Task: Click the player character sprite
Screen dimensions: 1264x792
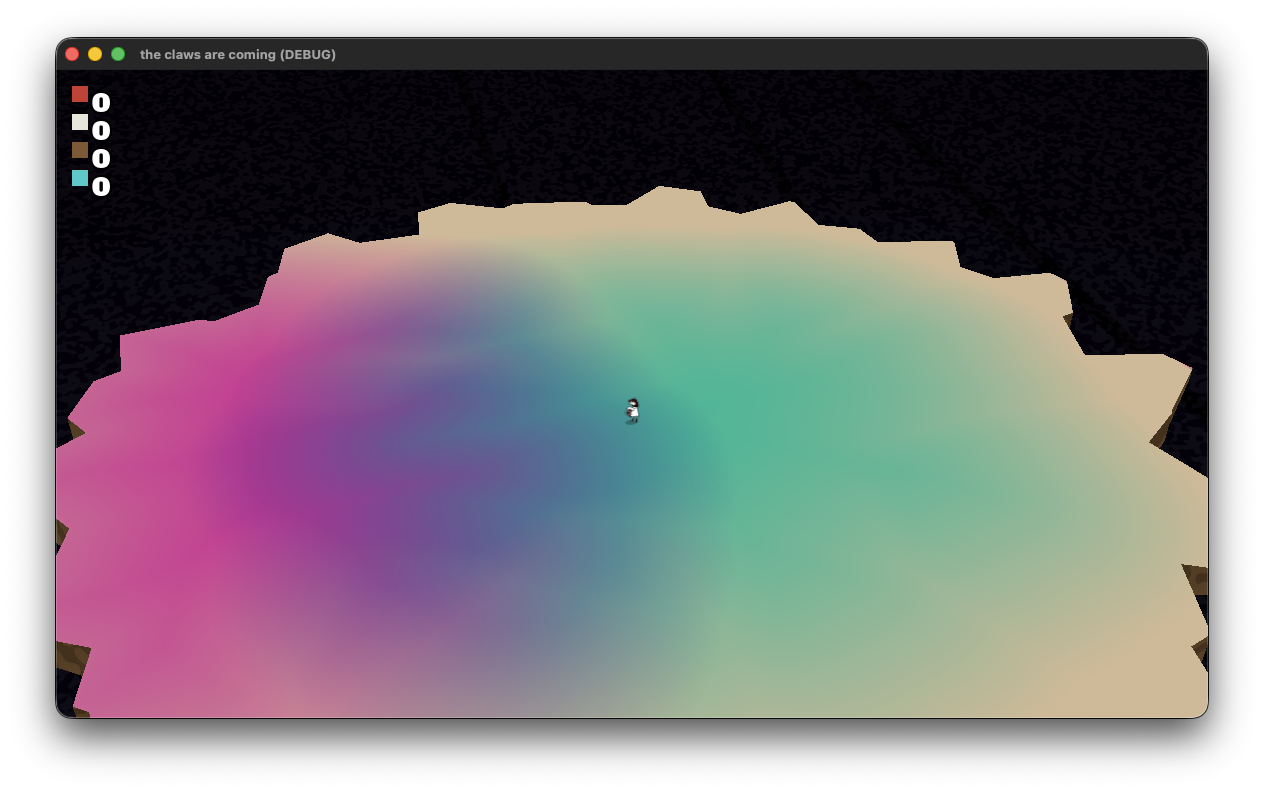Action: pyautogui.click(x=632, y=410)
